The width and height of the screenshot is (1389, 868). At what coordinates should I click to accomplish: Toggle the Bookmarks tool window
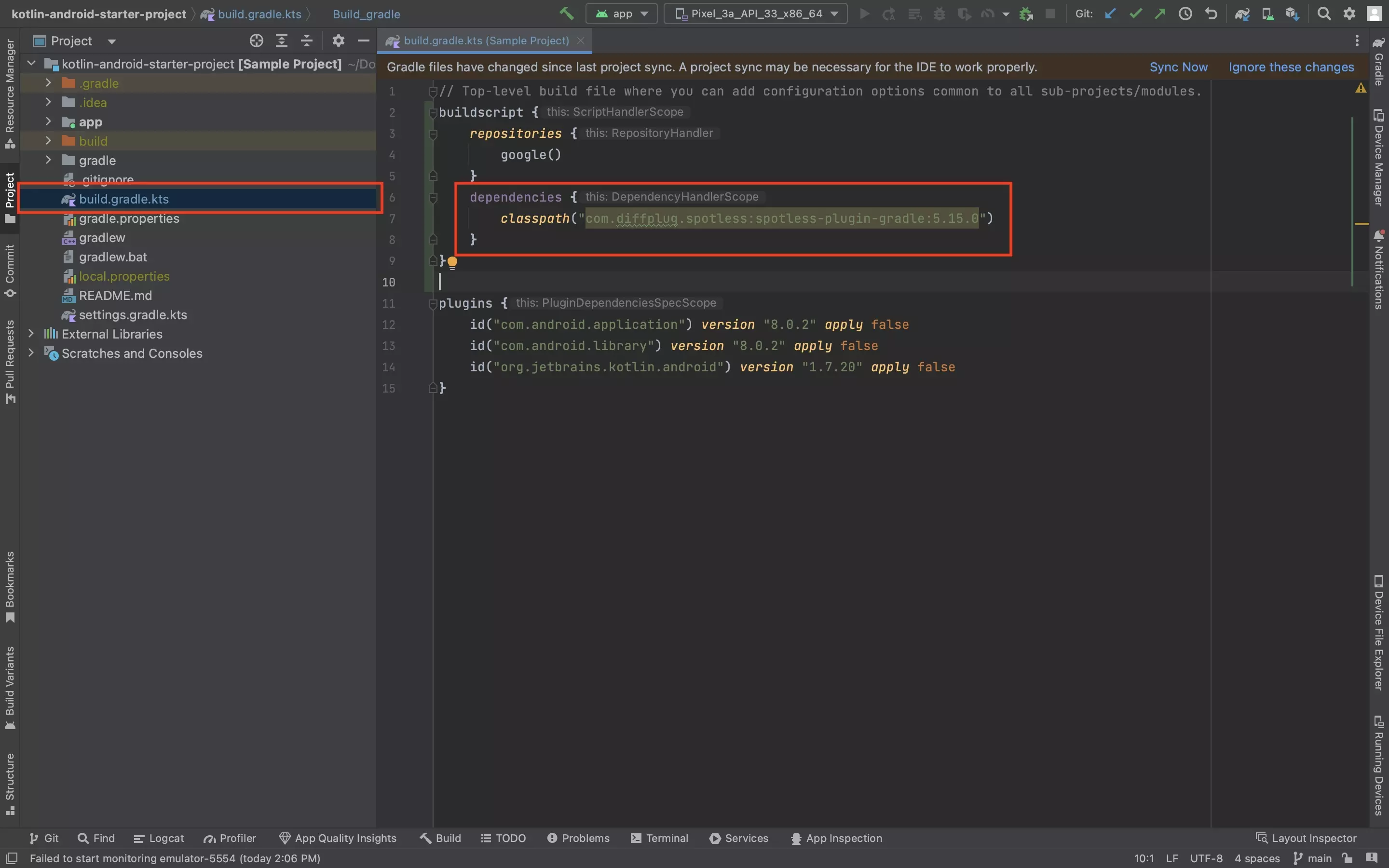[10, 587]
